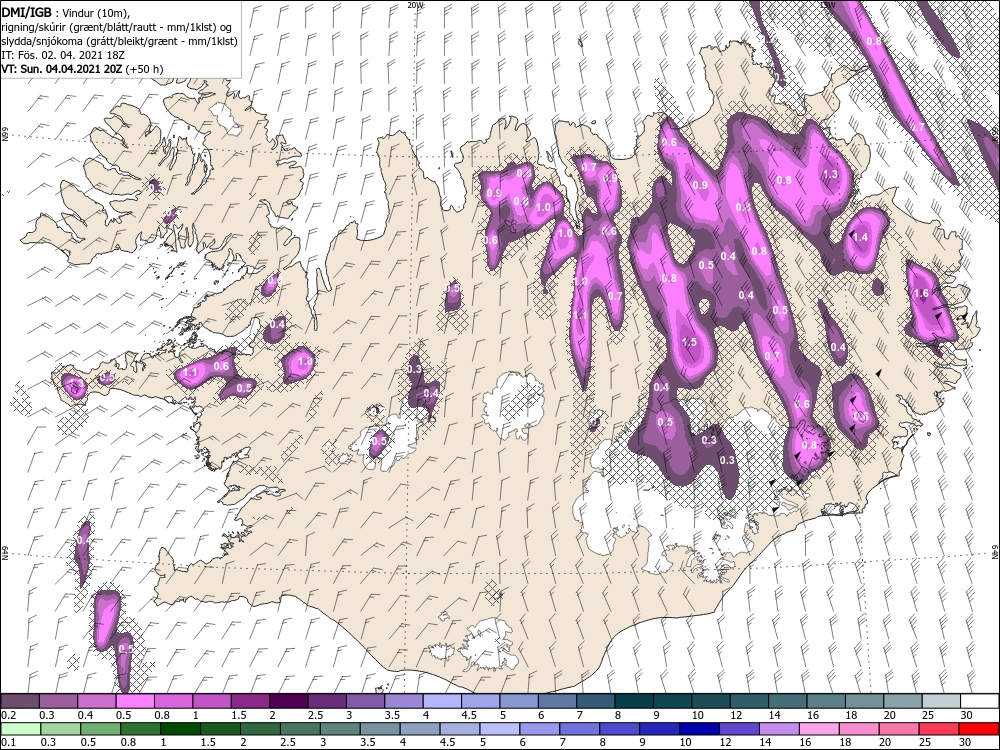Pick the white 30 swatch in upper legend
The height and width of the screenshot is (750, 1000).
click(x=980, y=702)
